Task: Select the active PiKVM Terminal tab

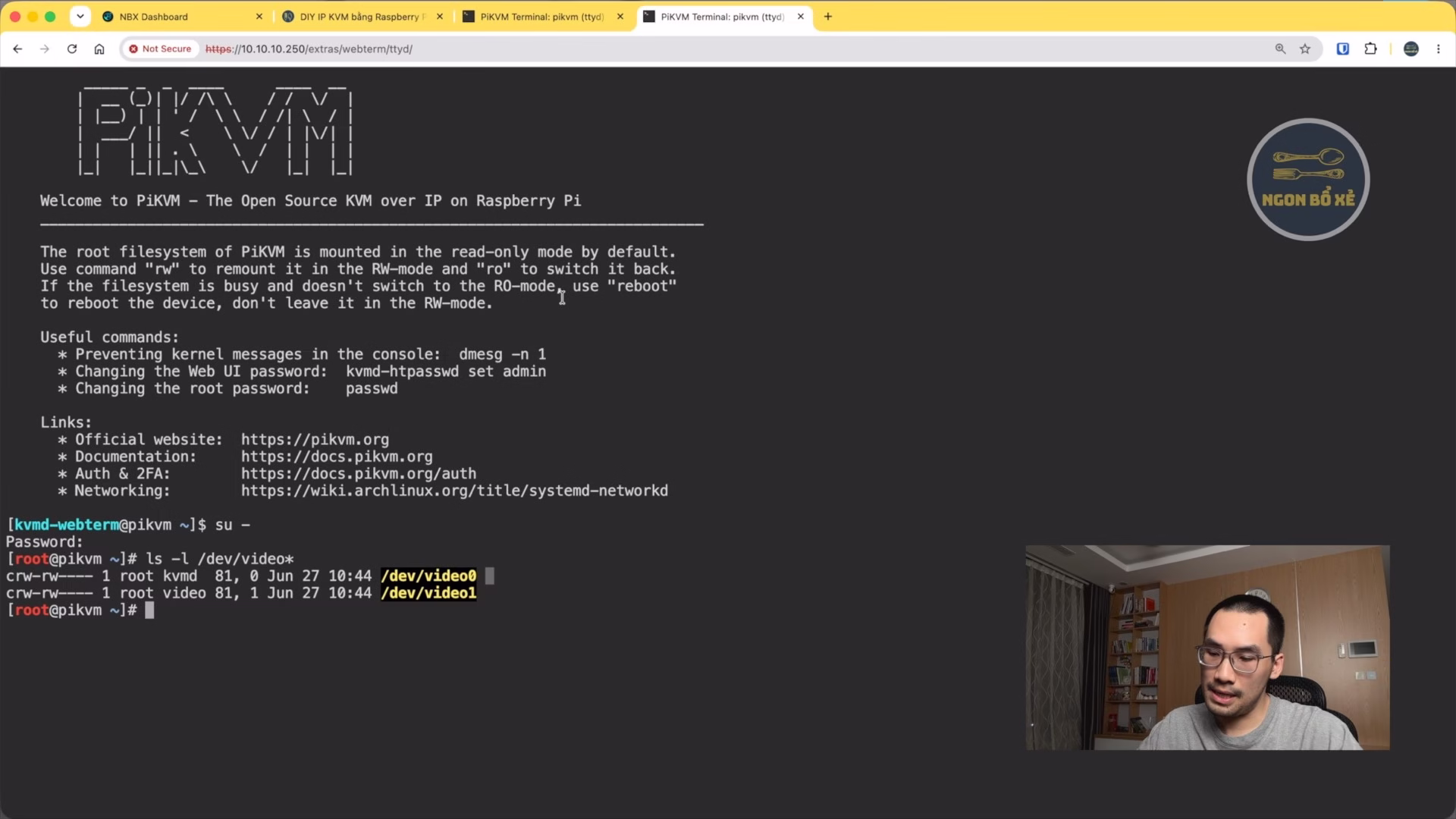Action: click(722, 16)
